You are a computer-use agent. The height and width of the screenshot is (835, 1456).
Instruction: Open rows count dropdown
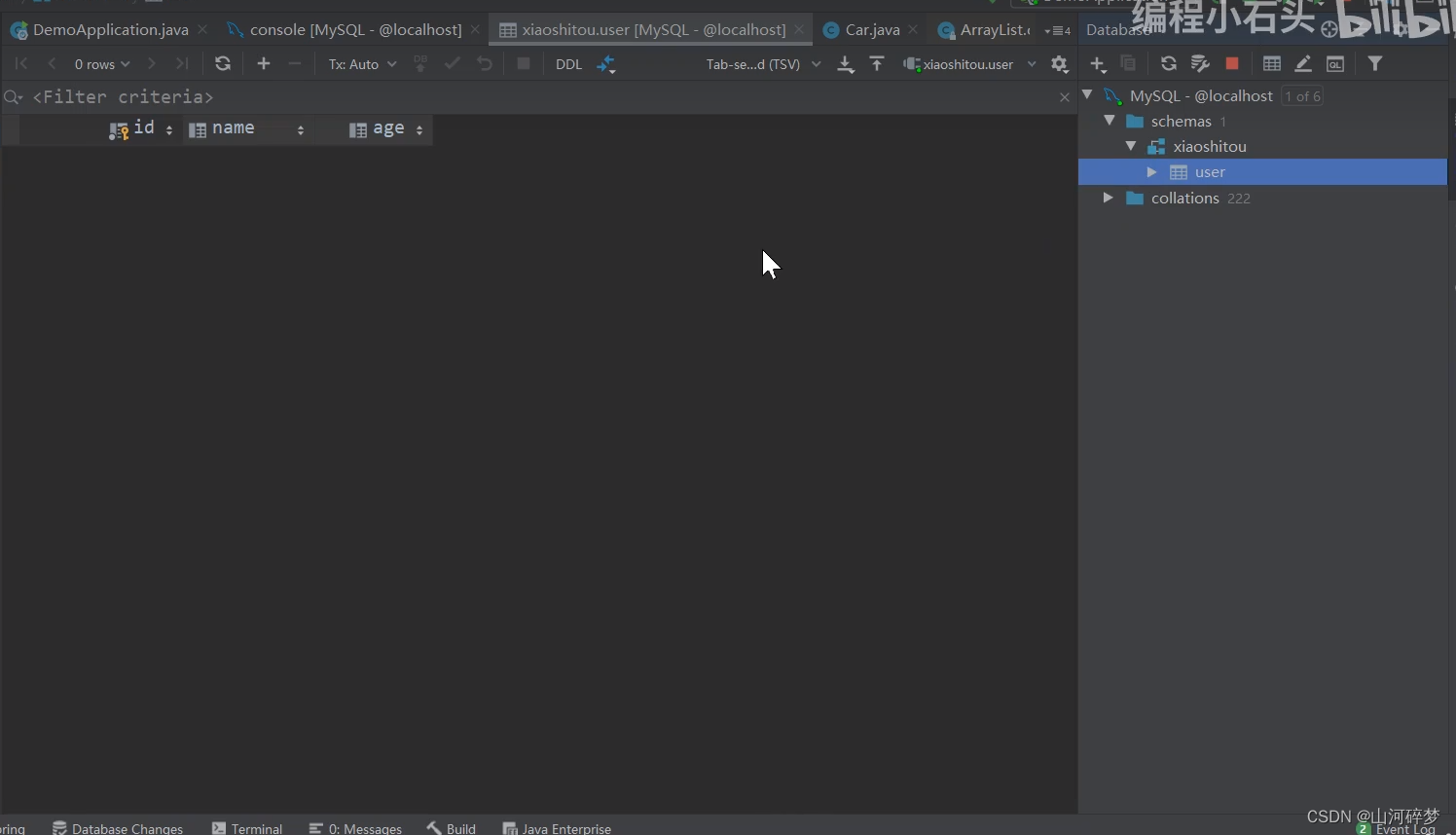pyautogui.click(x=102, y=64)
